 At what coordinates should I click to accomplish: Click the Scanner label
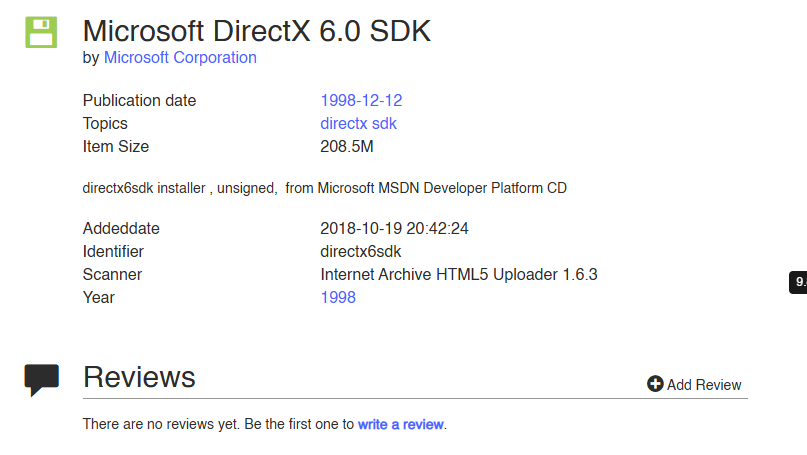click(112, 274)
